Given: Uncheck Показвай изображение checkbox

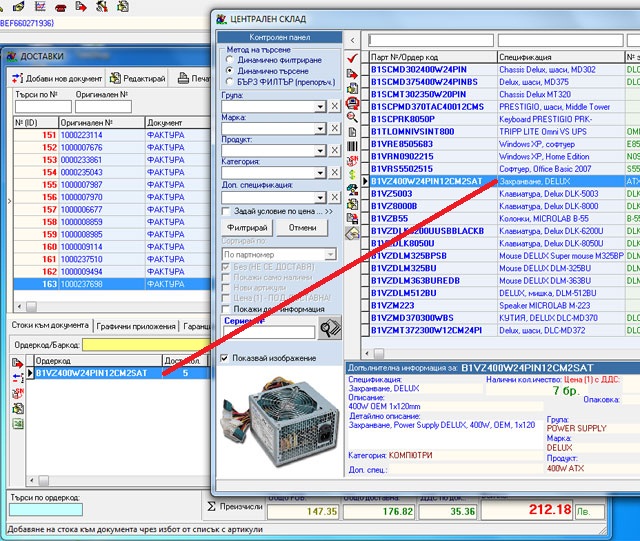Looking at the screenshot, I should point(224,358).
